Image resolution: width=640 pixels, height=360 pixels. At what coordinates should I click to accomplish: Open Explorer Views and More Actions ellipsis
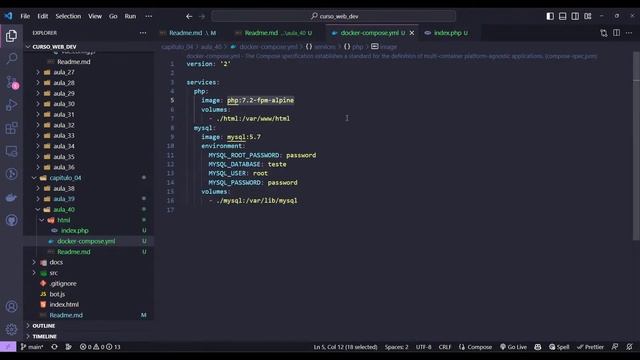point(143,33)
